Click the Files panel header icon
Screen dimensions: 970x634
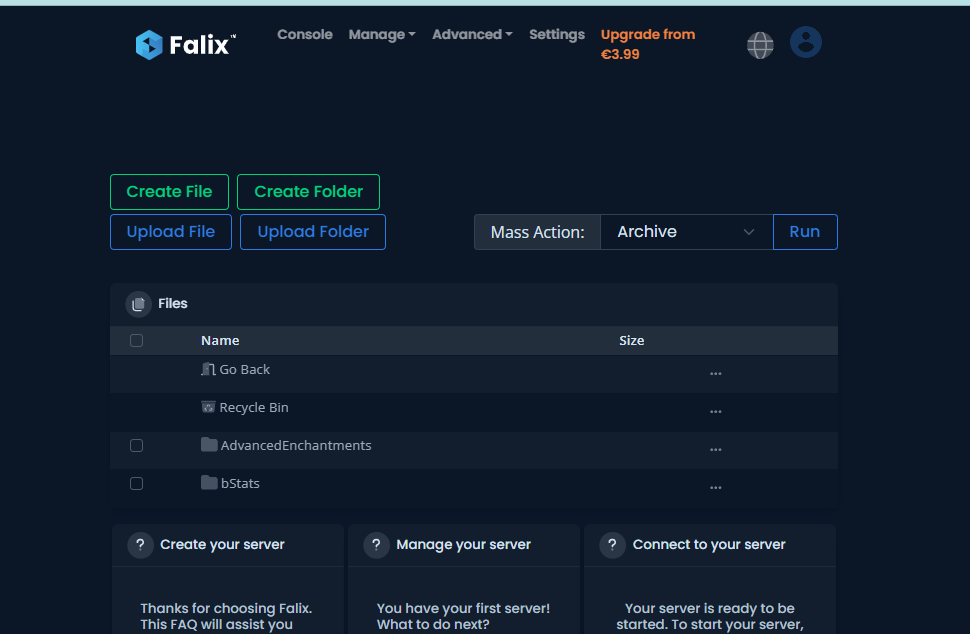point(139,304)
